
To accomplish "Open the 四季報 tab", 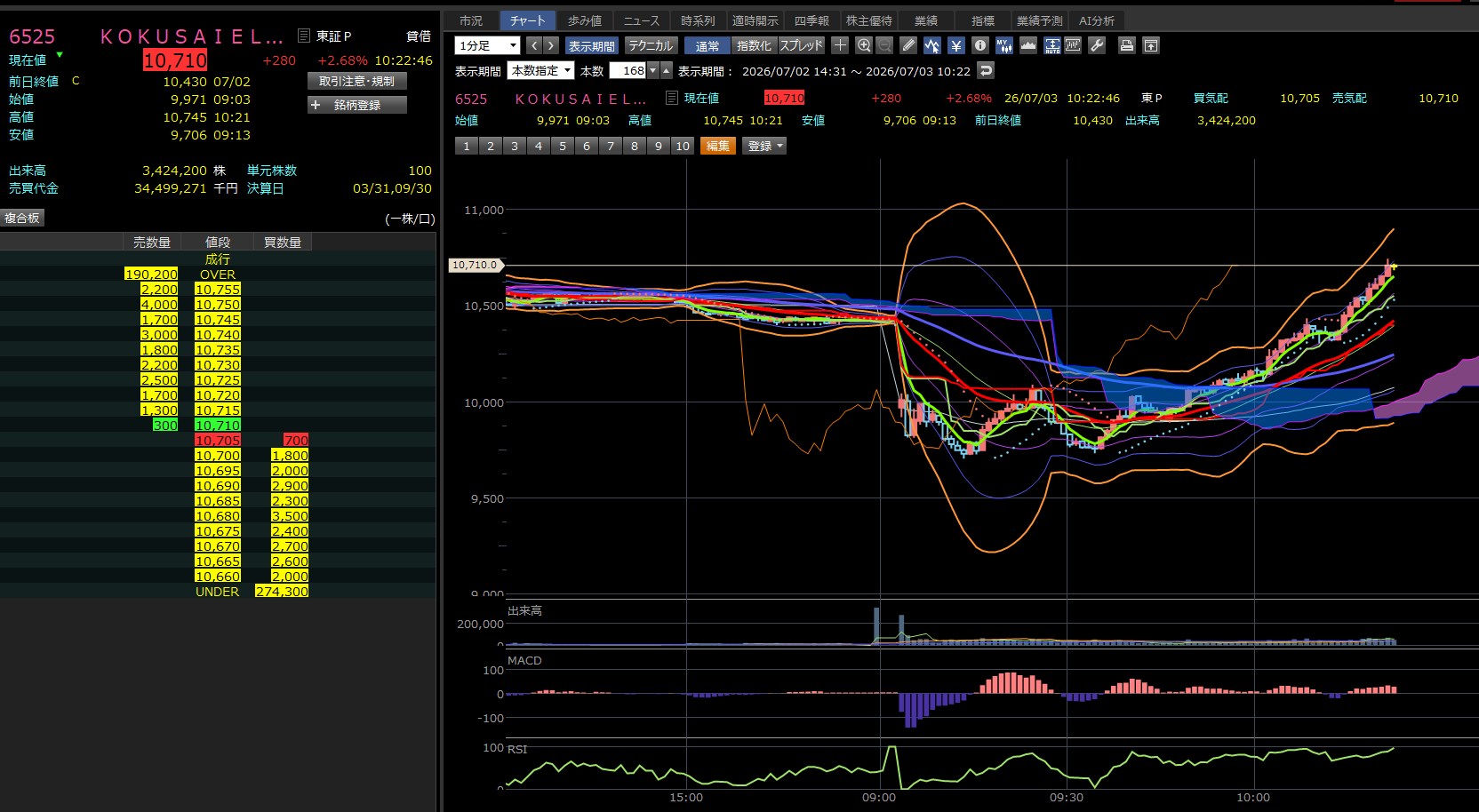I will coord(811,20).
